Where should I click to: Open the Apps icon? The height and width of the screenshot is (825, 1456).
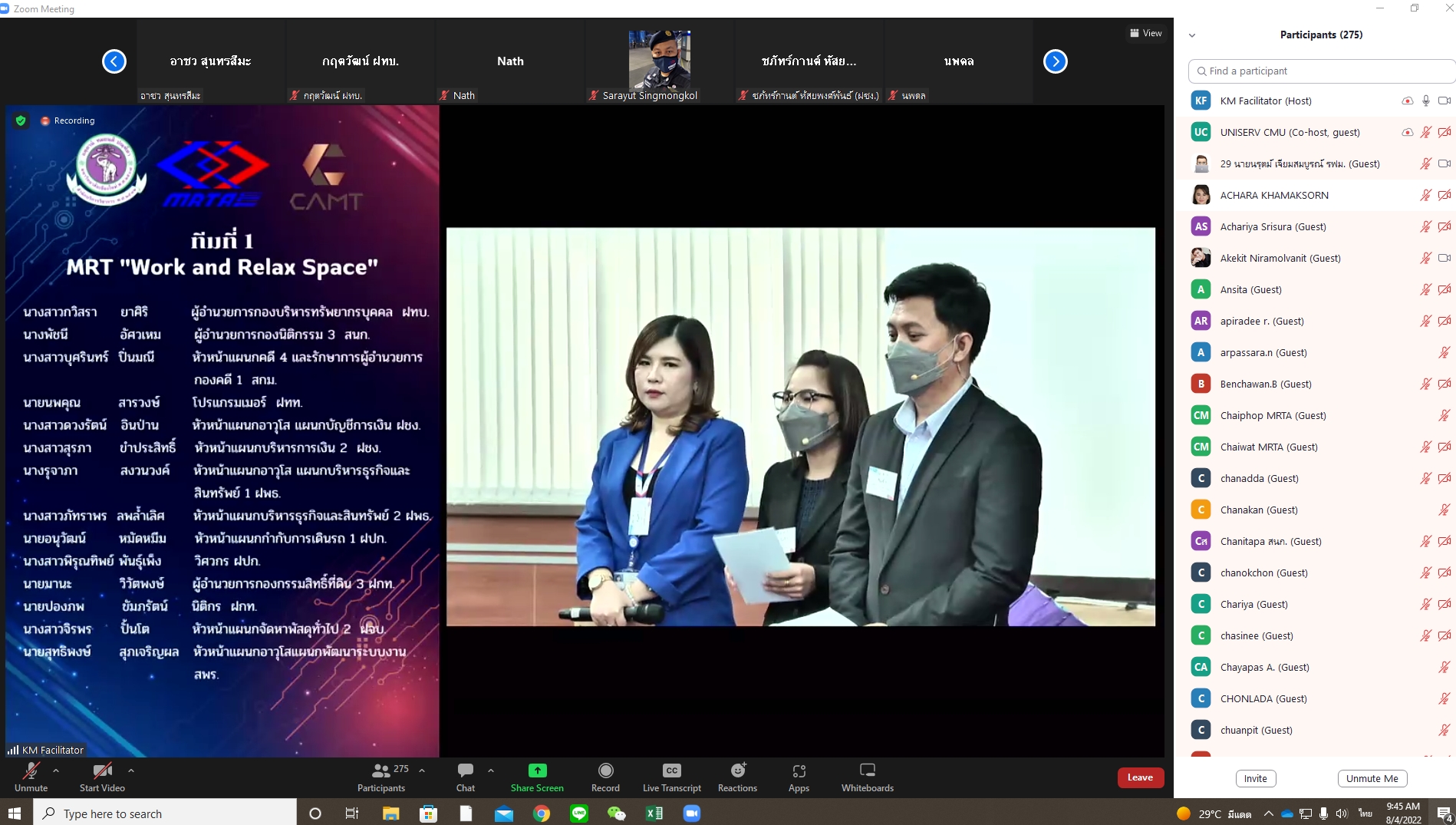[x=799, y=771]
